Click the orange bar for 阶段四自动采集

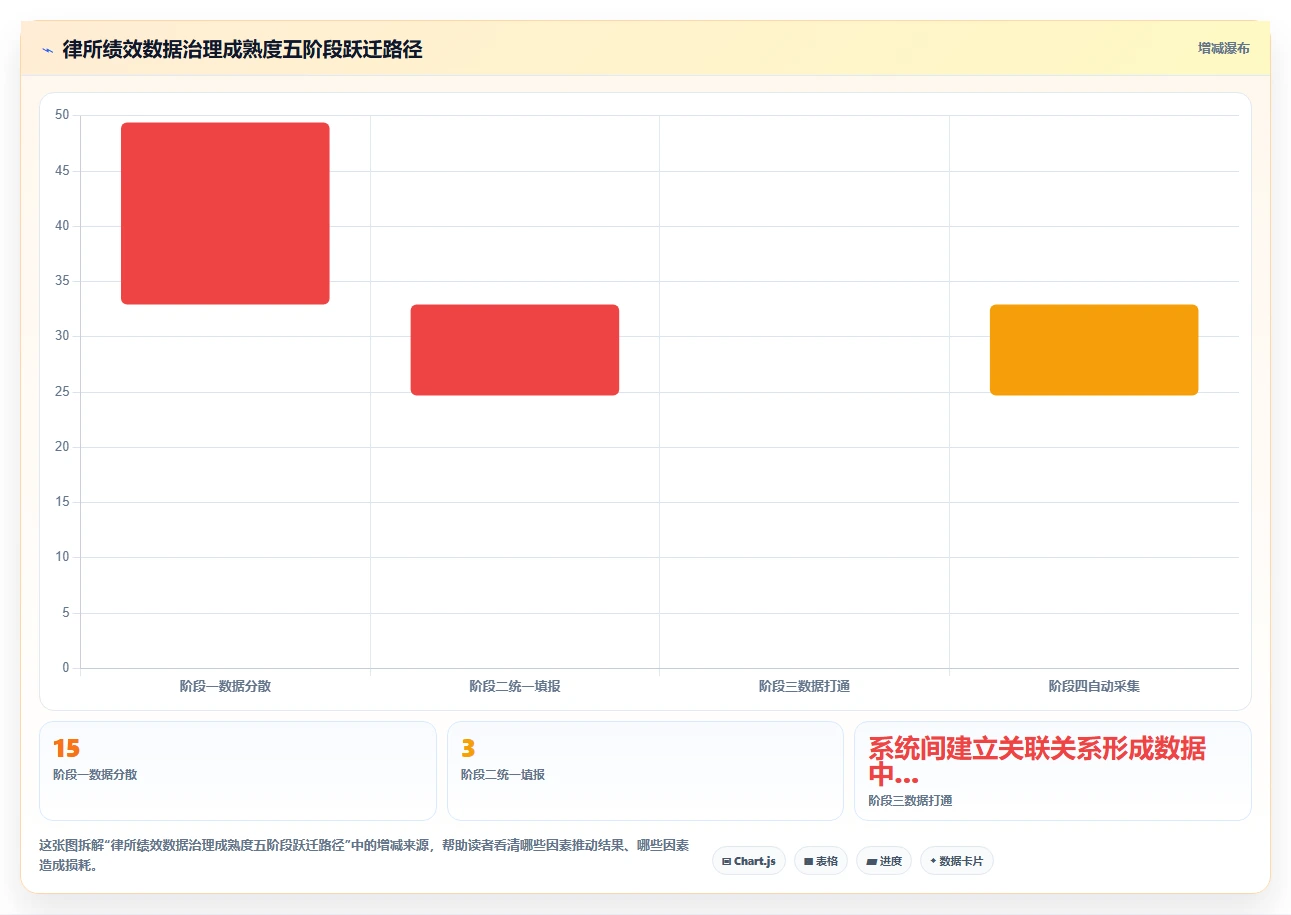(x=1094, y=350)
